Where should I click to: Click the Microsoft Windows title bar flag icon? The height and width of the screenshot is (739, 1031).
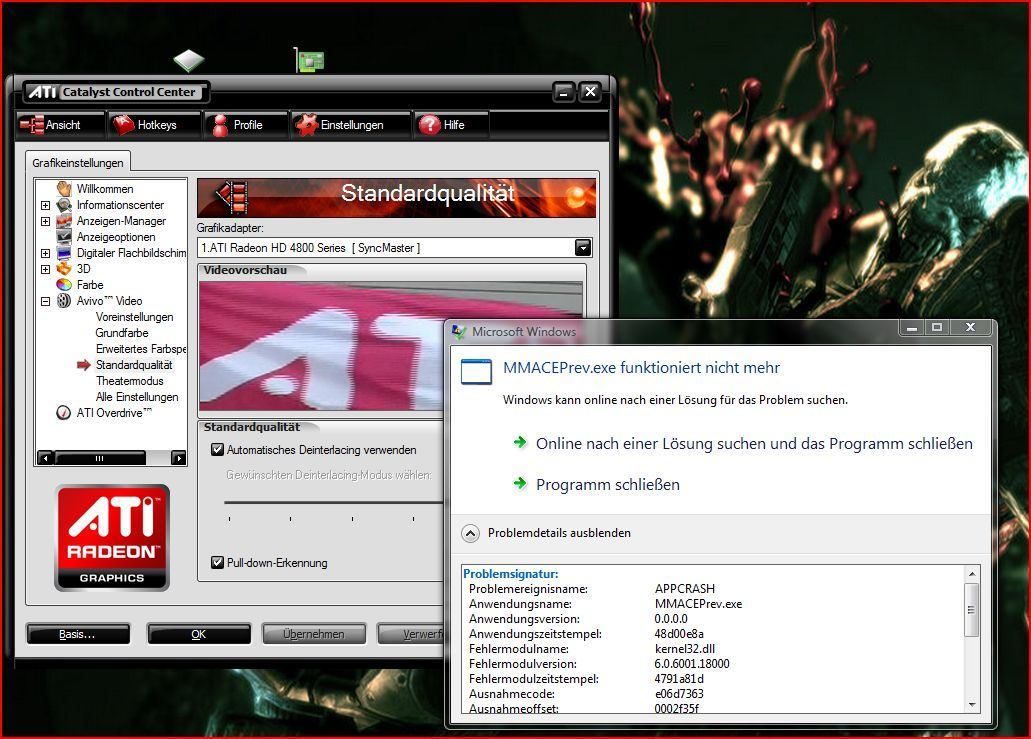pos(459,332)
